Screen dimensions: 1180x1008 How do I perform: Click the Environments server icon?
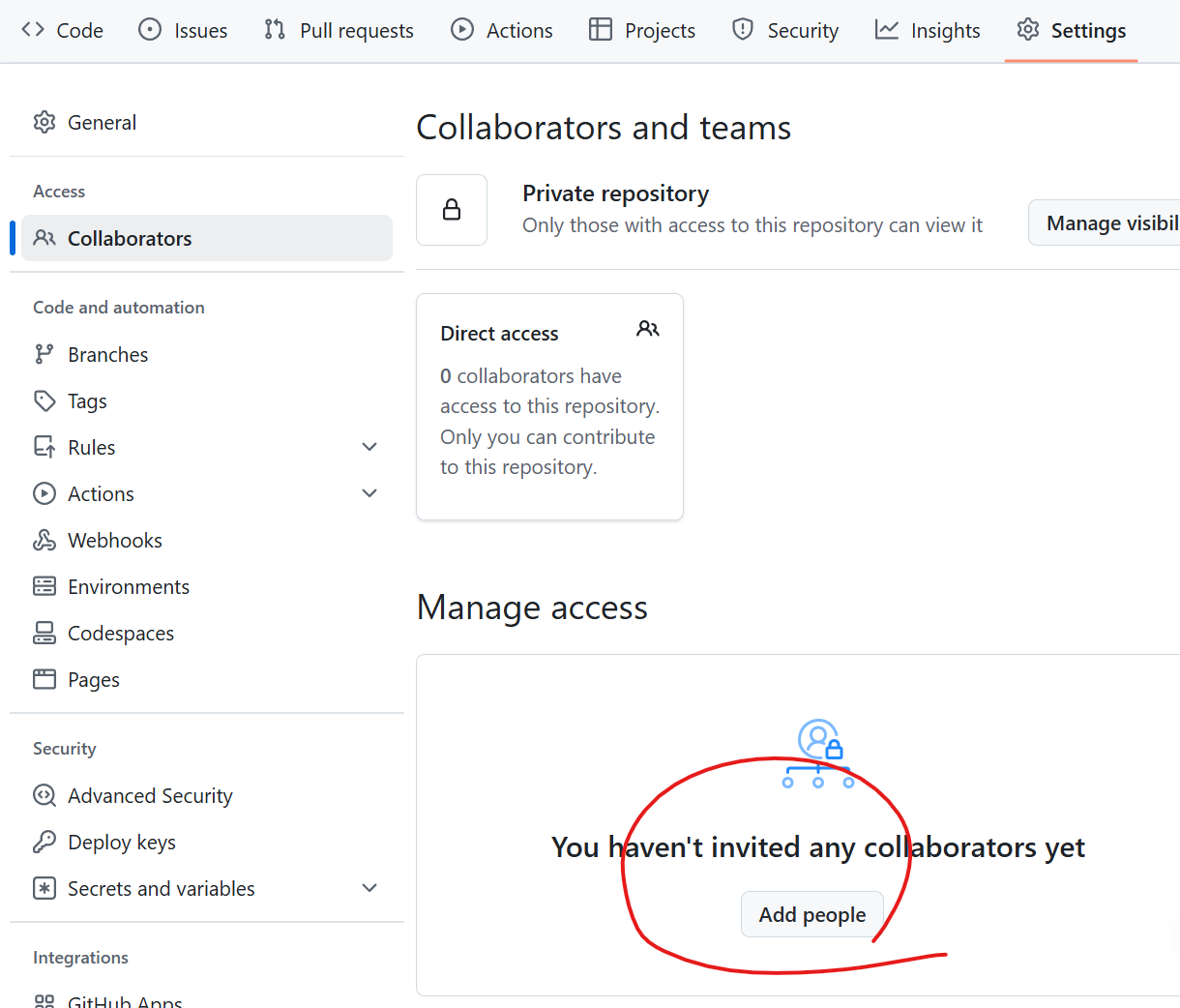(44, 586)
